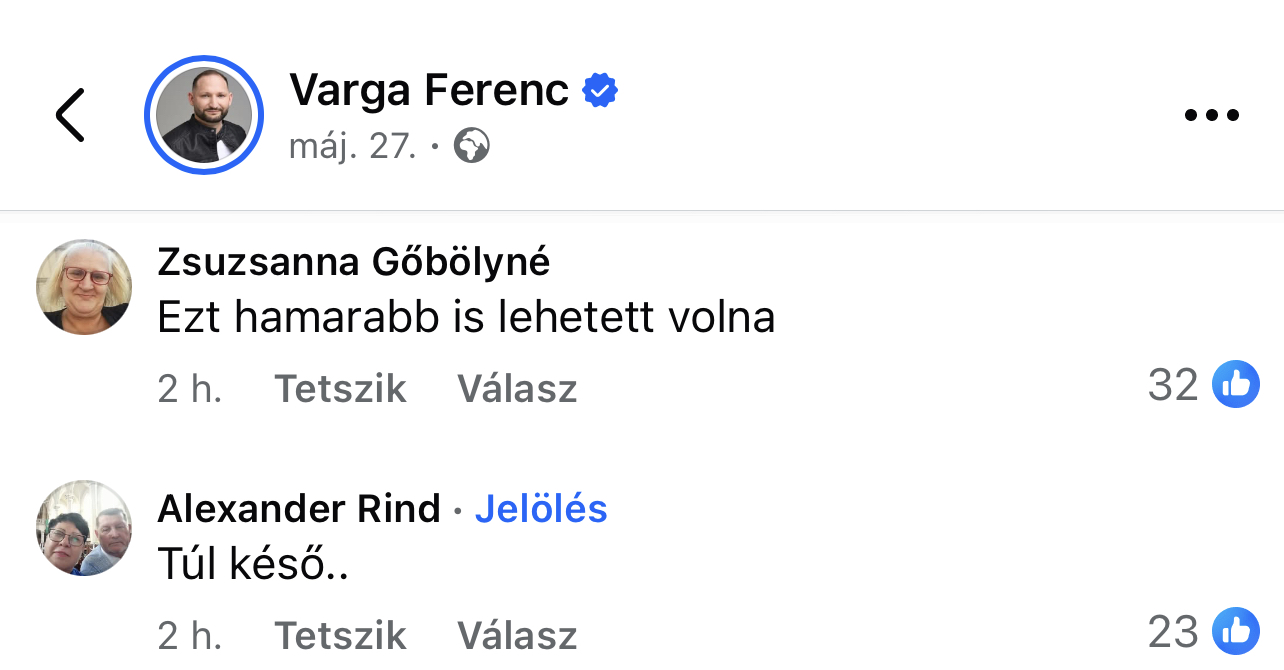Open Varga Ferenc's profile picture

click(204, 115)
